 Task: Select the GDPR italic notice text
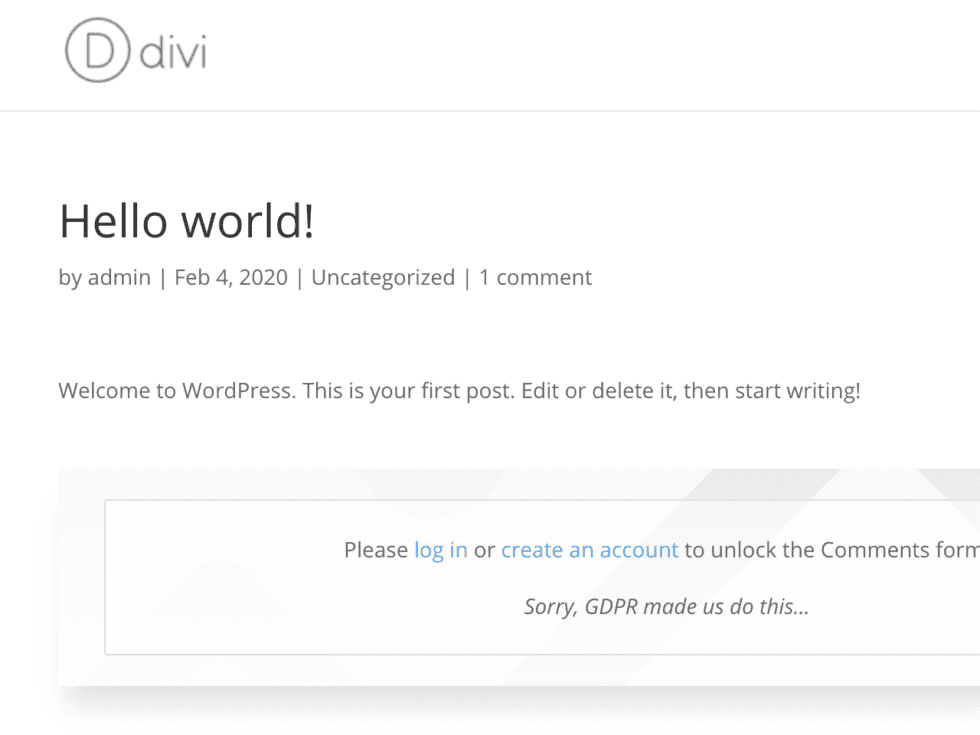(665, 606)
